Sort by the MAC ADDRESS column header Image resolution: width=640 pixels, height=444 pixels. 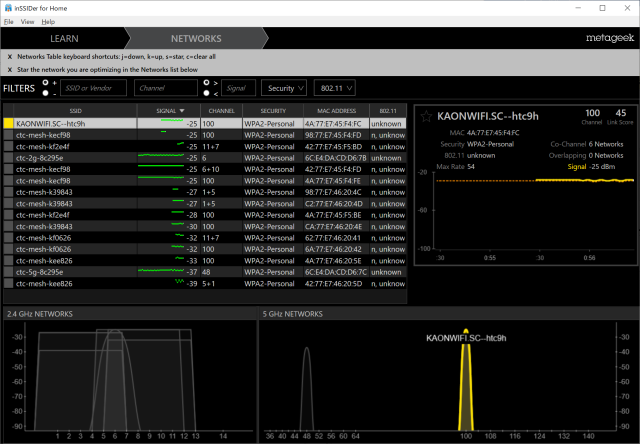336,111
